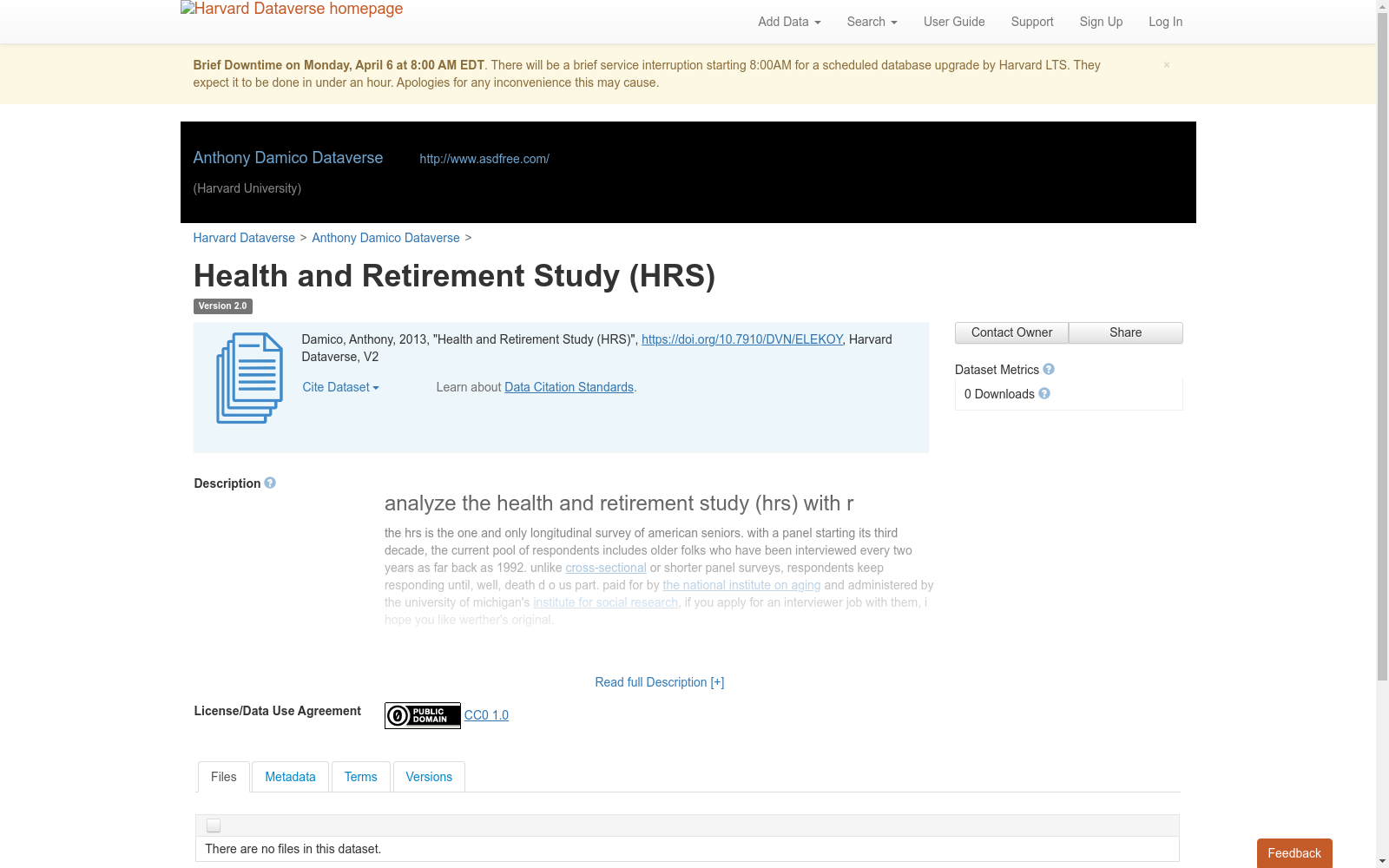Open the dataset DOI link

click(742, 339)
